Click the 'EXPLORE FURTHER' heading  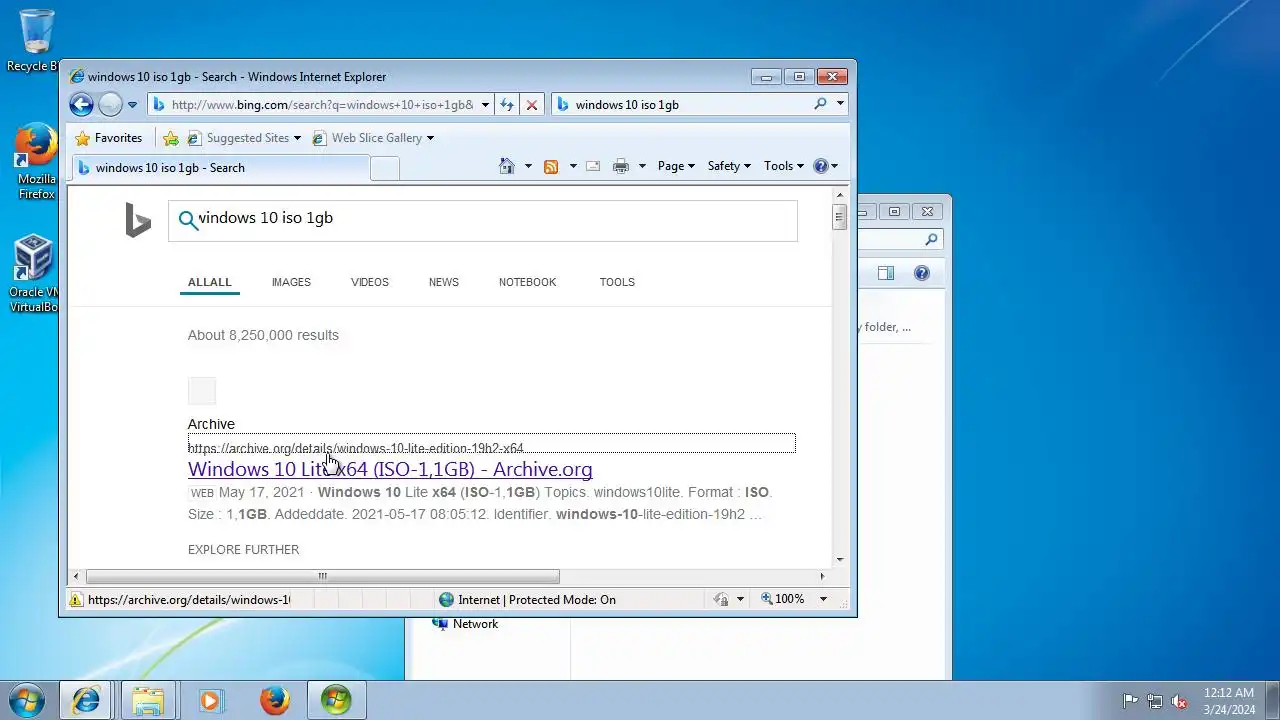(x=243, y=550)
